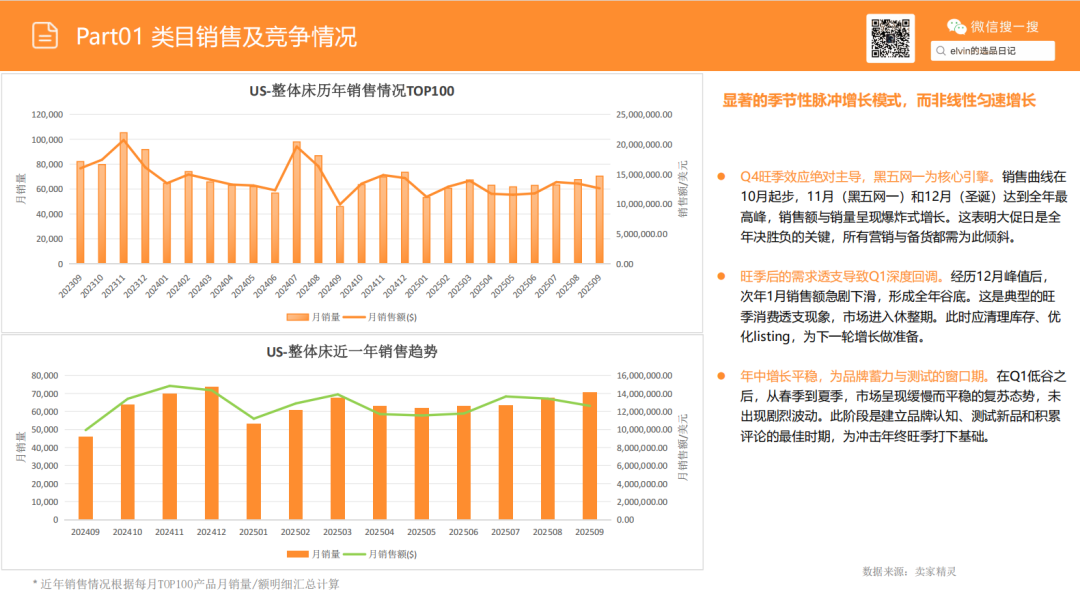Open the QR code in the top right corner
The height and width of the screenshot is (591, 1080).
(890, 38)
